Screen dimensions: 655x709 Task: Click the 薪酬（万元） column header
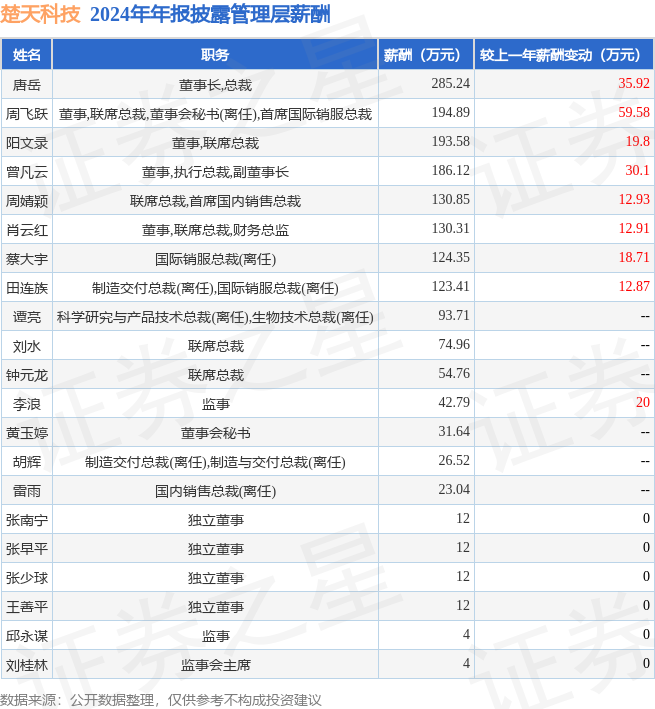click(426, 55)
